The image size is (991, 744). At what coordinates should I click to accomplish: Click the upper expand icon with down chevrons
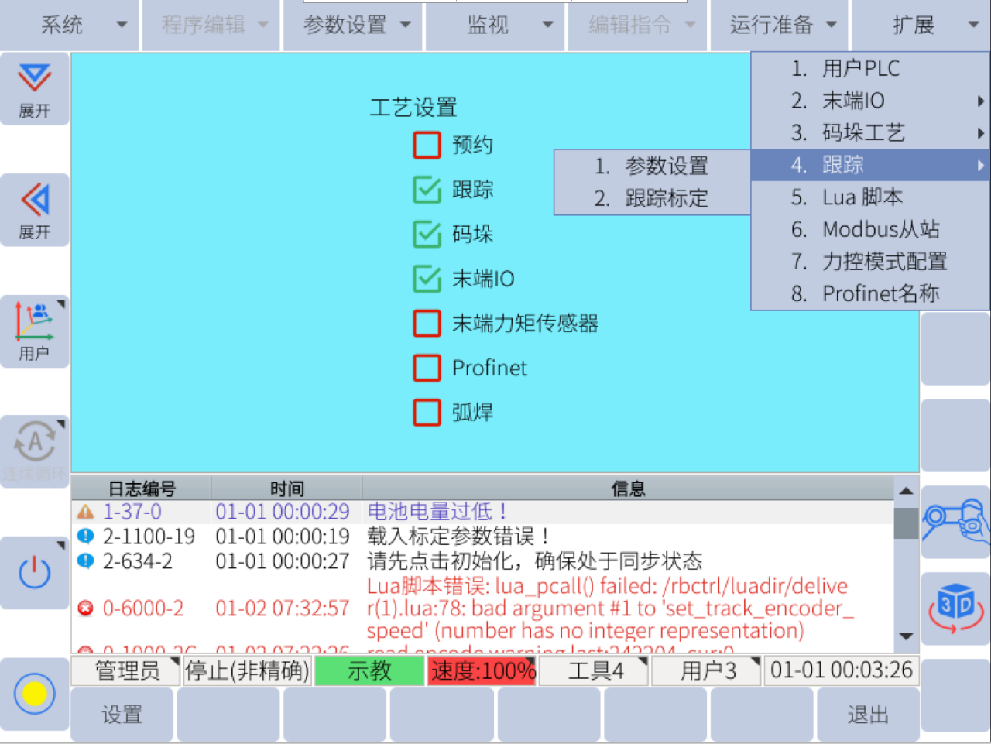(x=35, y=89)
